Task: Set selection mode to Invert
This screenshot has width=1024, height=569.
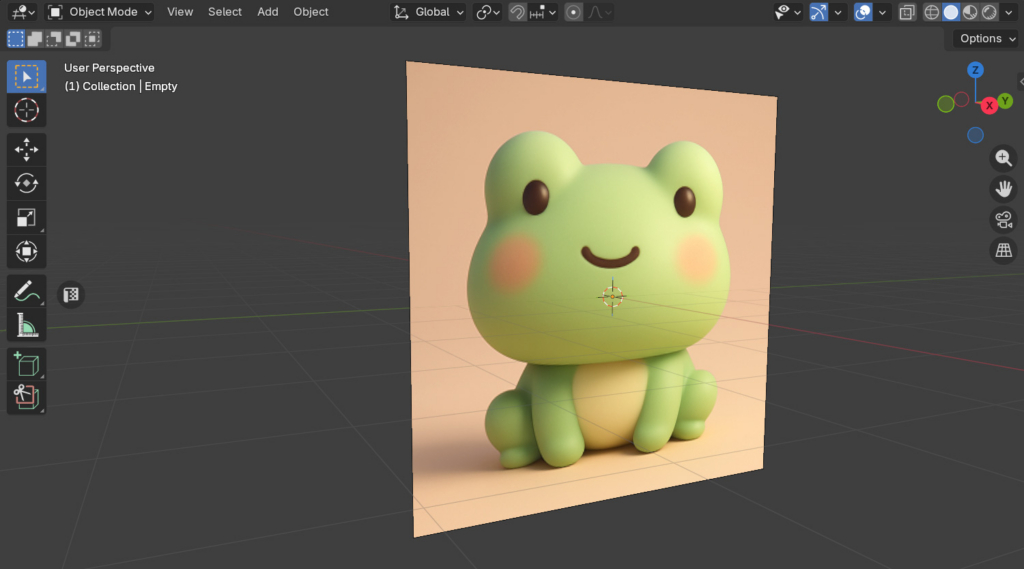Action: click(72, 39)
